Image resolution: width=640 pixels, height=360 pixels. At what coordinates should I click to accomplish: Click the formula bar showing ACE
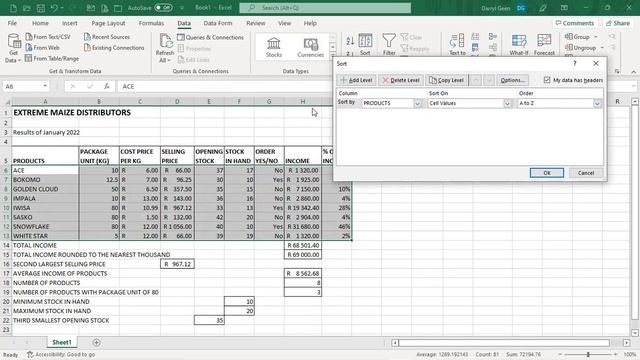click(x=224, y=86)
